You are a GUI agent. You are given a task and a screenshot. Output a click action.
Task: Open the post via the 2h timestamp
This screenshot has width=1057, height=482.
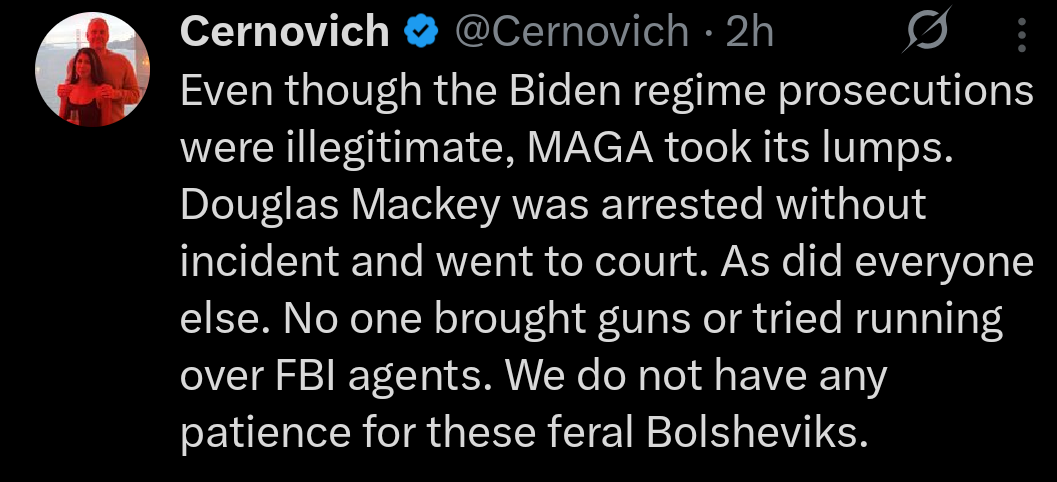[750, 34]
